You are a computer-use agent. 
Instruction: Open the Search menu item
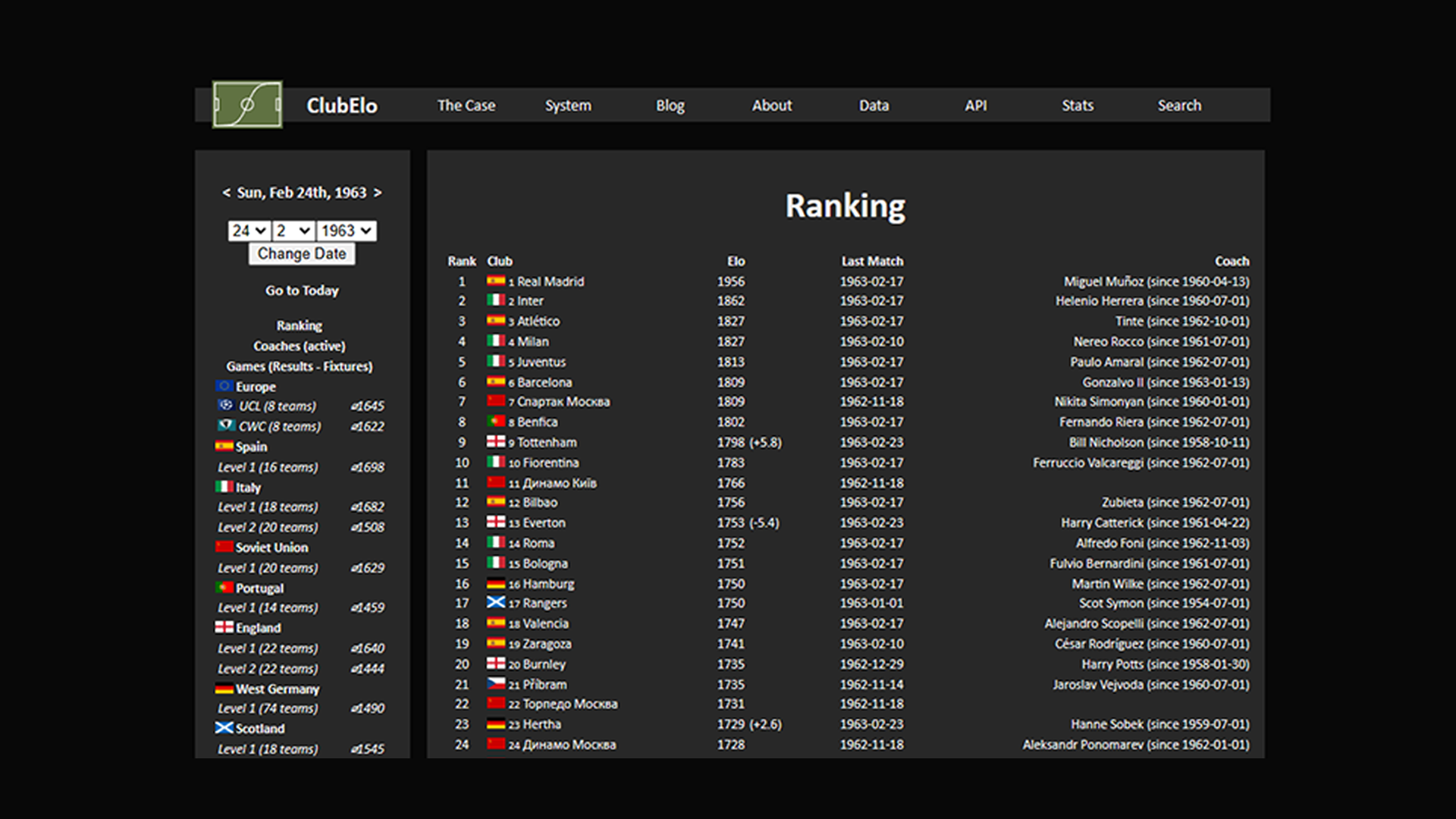pyautogui.click(x=1179, y=105)
